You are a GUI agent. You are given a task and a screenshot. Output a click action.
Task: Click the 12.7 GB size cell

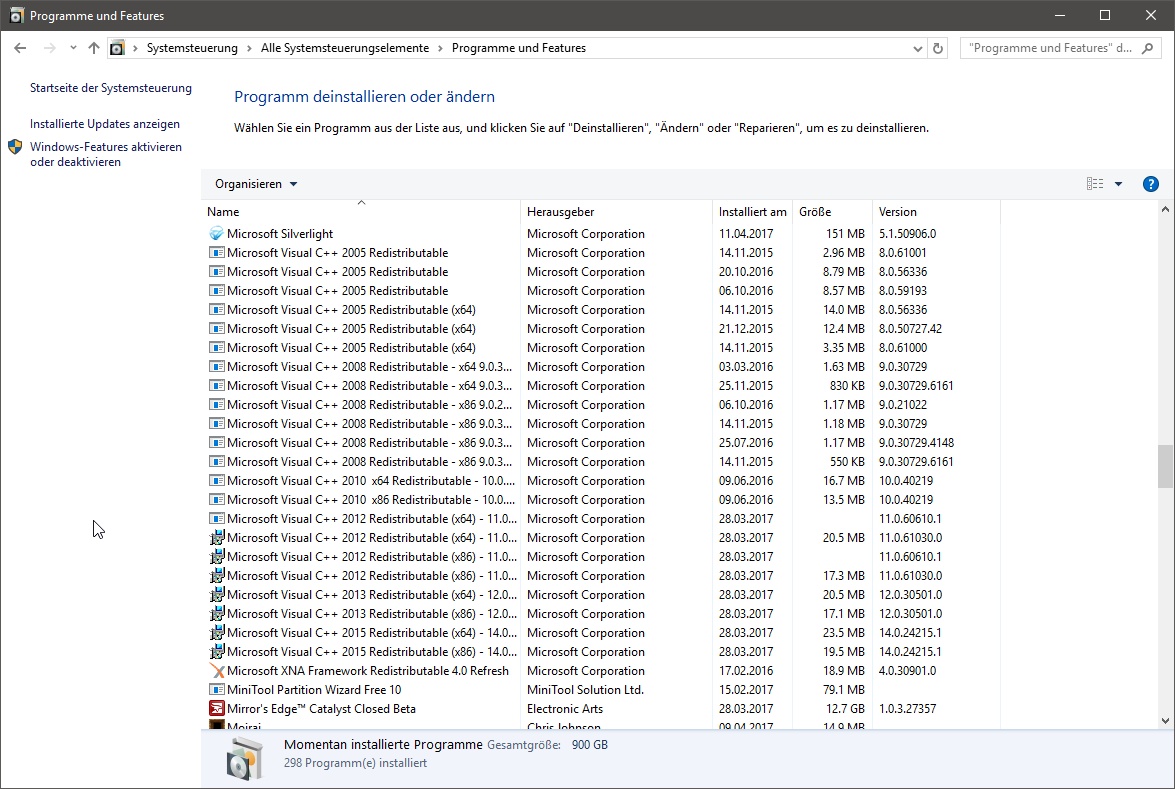845,709
